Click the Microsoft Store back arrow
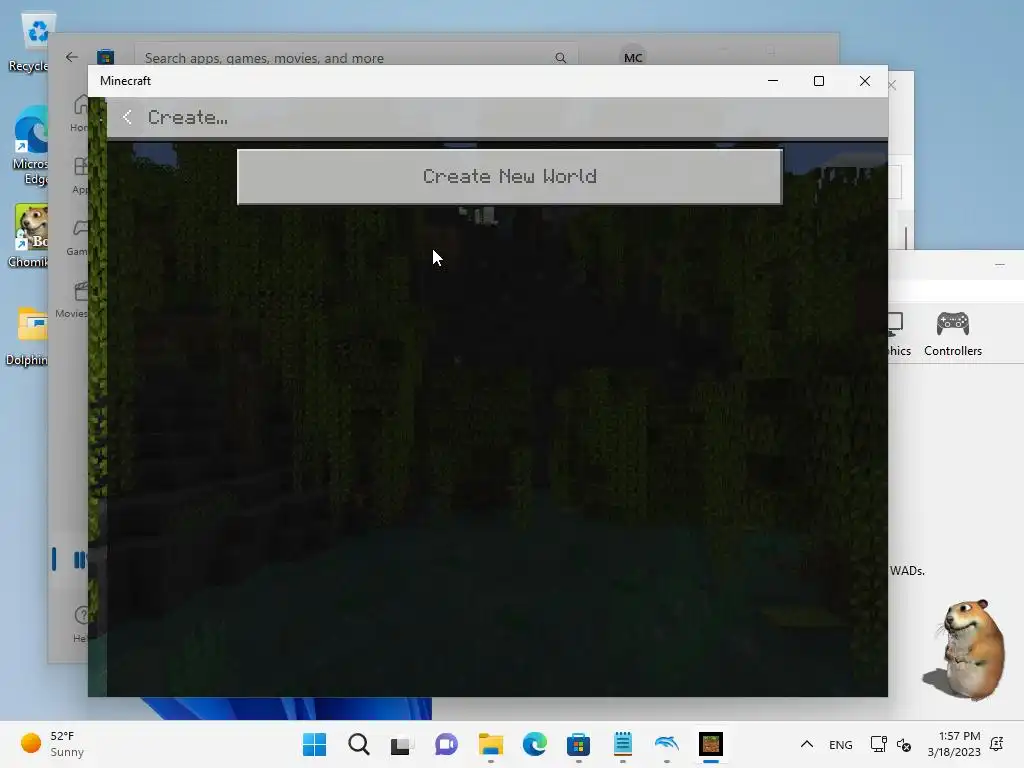1024x768 pixels. (x=72, y=57)
